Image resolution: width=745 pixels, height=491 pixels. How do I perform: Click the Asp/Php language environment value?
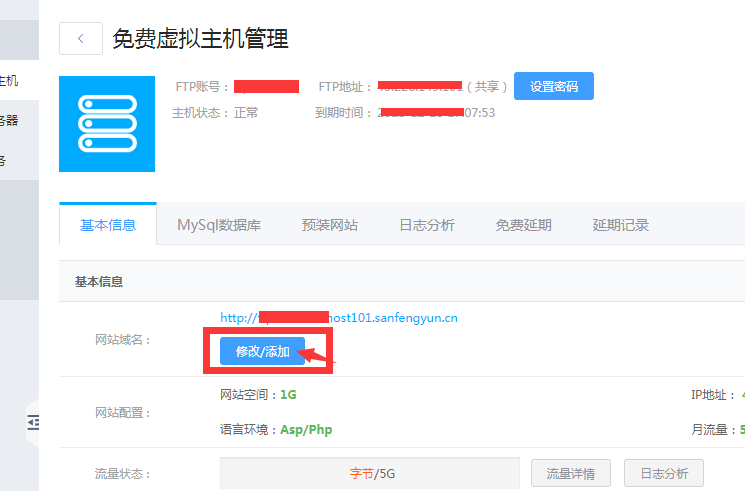click(x=306, y=429)
